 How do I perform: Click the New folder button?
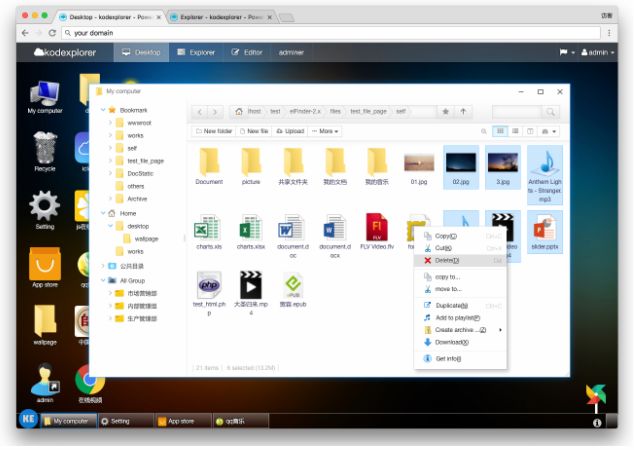coord(213,131)
